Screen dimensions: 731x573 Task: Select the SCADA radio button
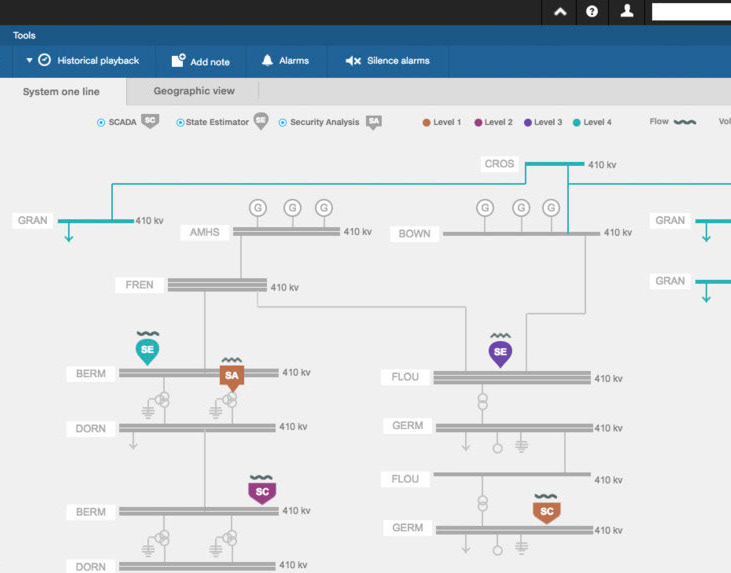101,123
